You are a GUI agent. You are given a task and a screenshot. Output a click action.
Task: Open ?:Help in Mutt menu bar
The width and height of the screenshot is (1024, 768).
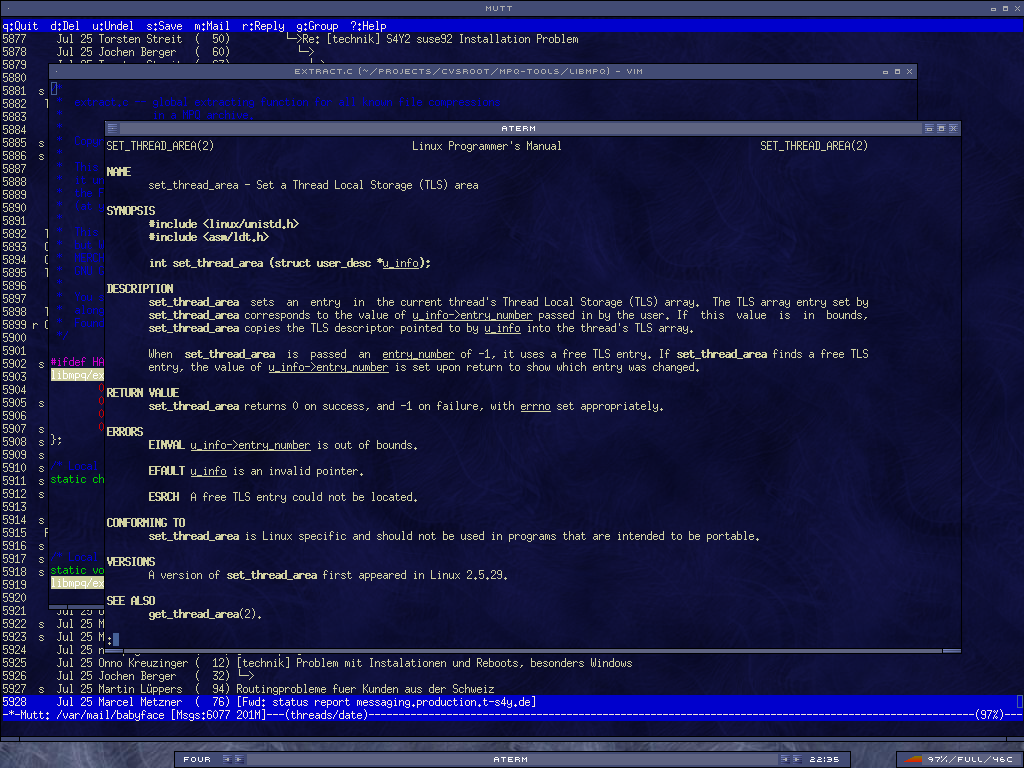pyautogui.click(x=368, y=26)
